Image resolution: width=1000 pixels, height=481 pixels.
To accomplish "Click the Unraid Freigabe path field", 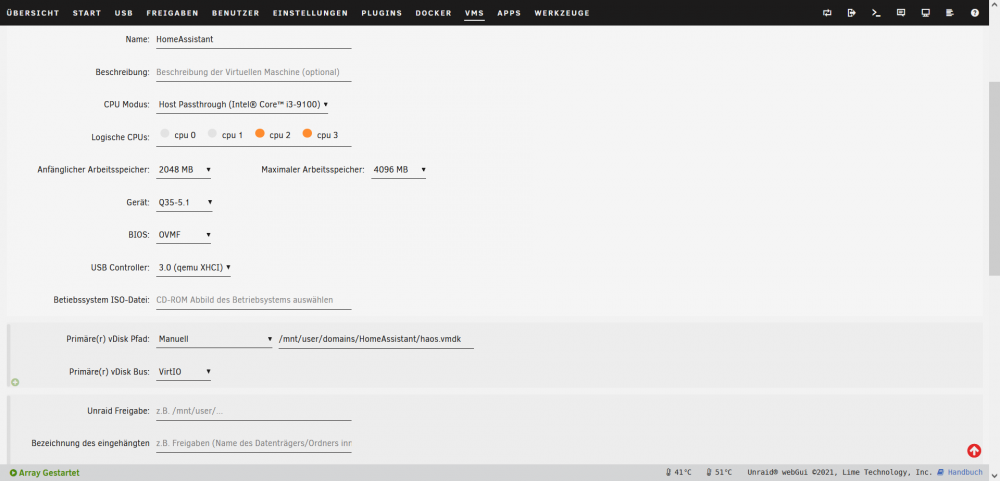I will (x=254, y=411).
